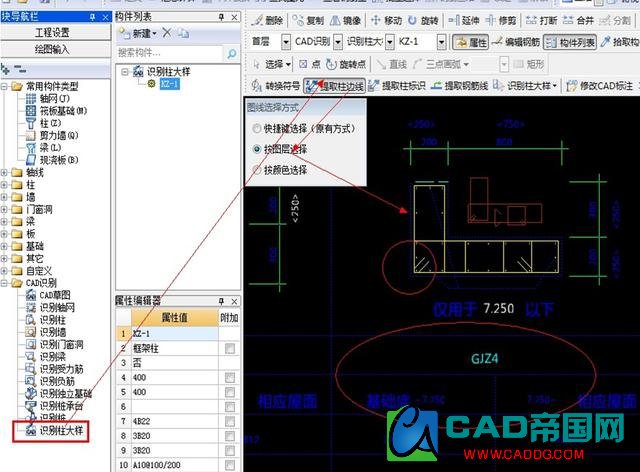Open the 识别柱大样 type dropdown in toolbar
The image size is (640, 472).
(x=390, y=42)
